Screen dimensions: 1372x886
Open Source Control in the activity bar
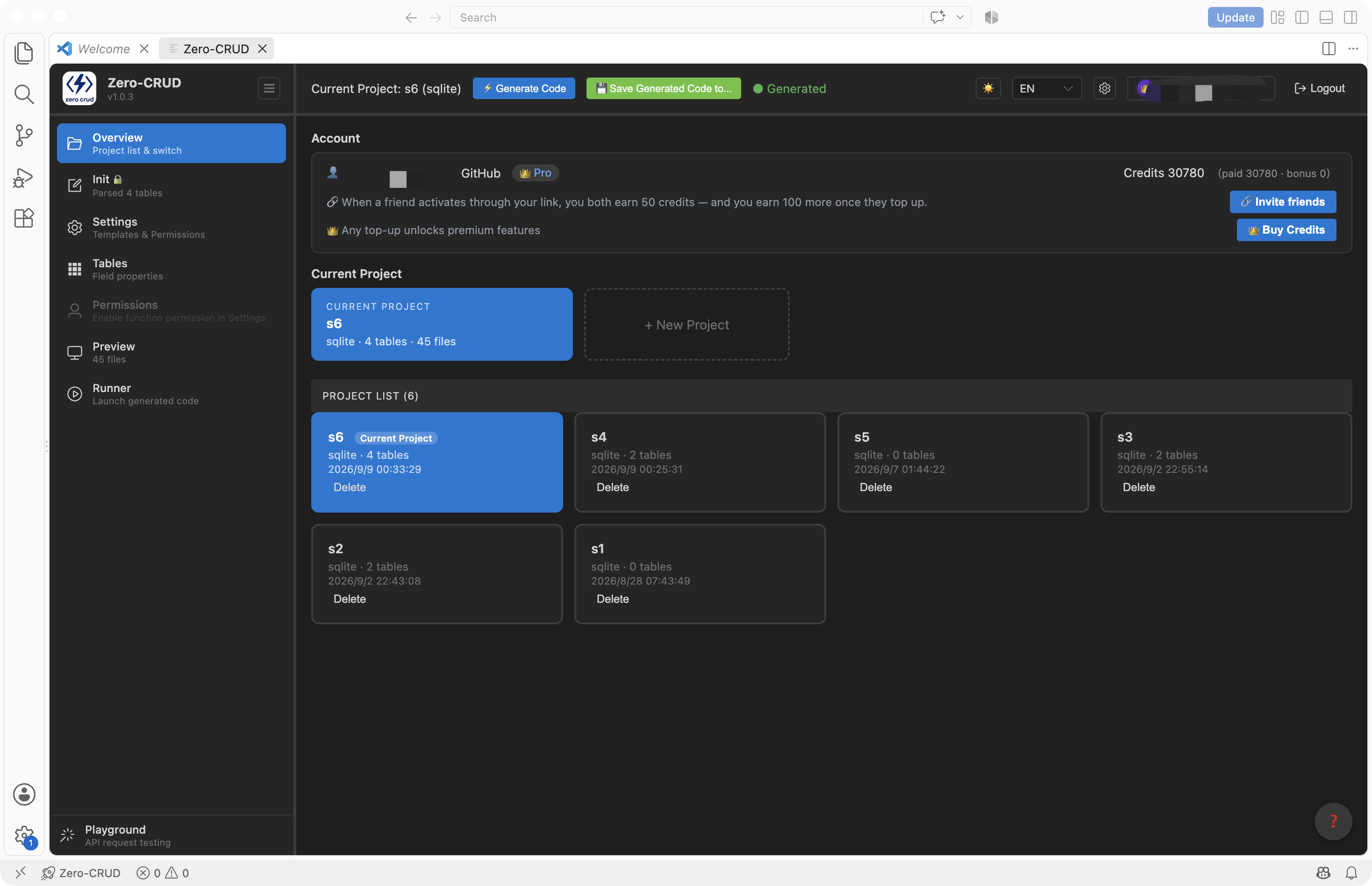coord(23,136)
